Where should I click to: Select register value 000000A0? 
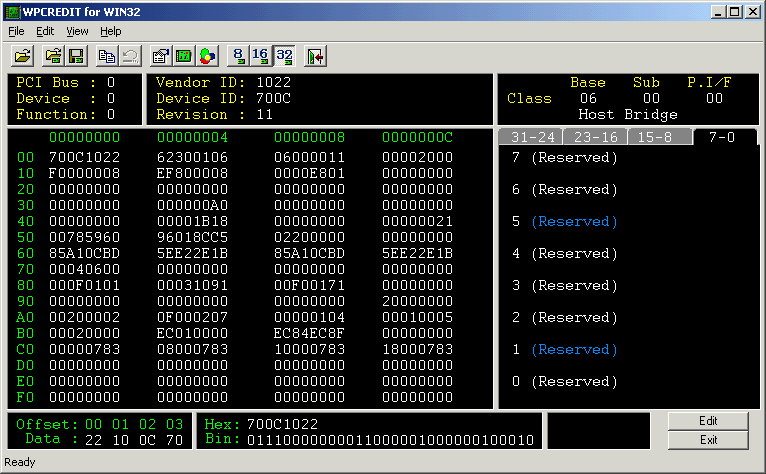tap(192, 205)
